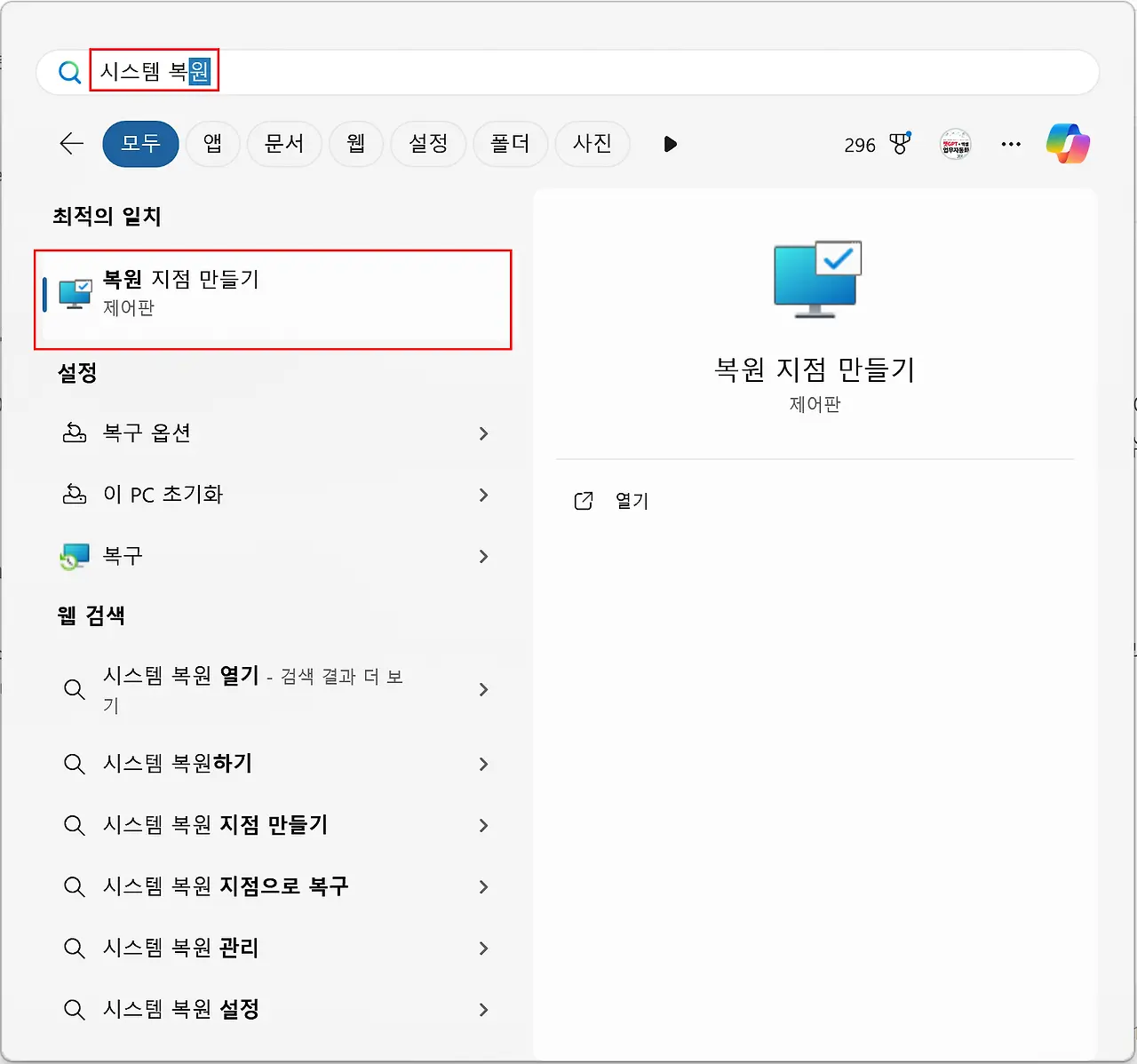Click the magnifying glass search icon
Viewport: 1137px width, 1064px height.
(x=69, y=72)
